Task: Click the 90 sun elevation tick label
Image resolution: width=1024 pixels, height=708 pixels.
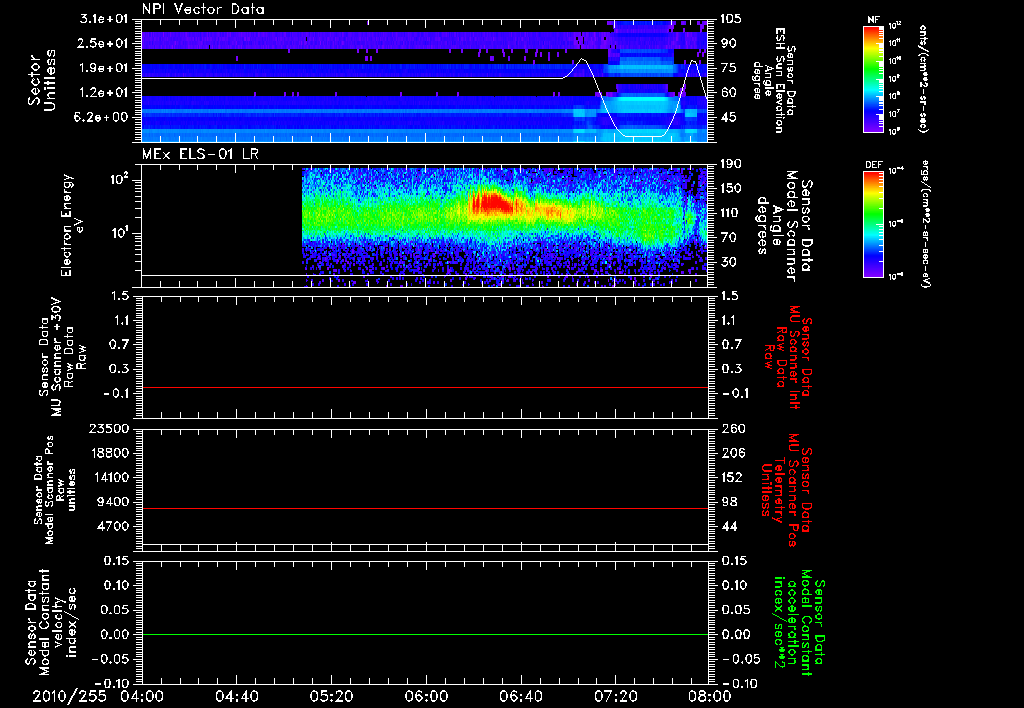Action: pos(728,43)
